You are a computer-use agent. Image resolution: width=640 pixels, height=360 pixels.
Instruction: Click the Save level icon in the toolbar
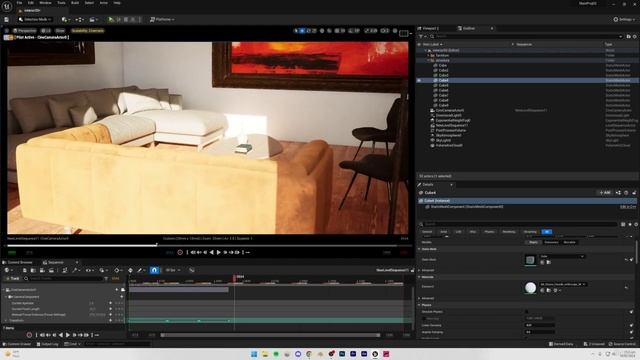point(7,20)
